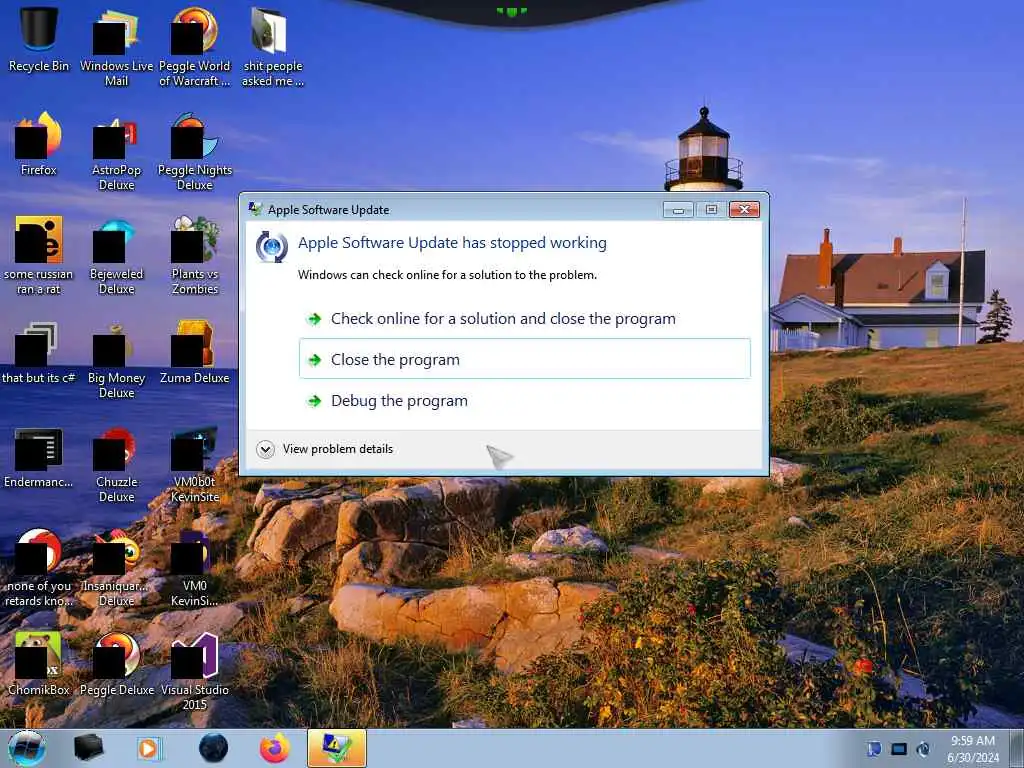Viewport: 1024px width, 768px height.
Task: Select Peggle Nights Deluxe desktop icon
Action: coord(195,150)
